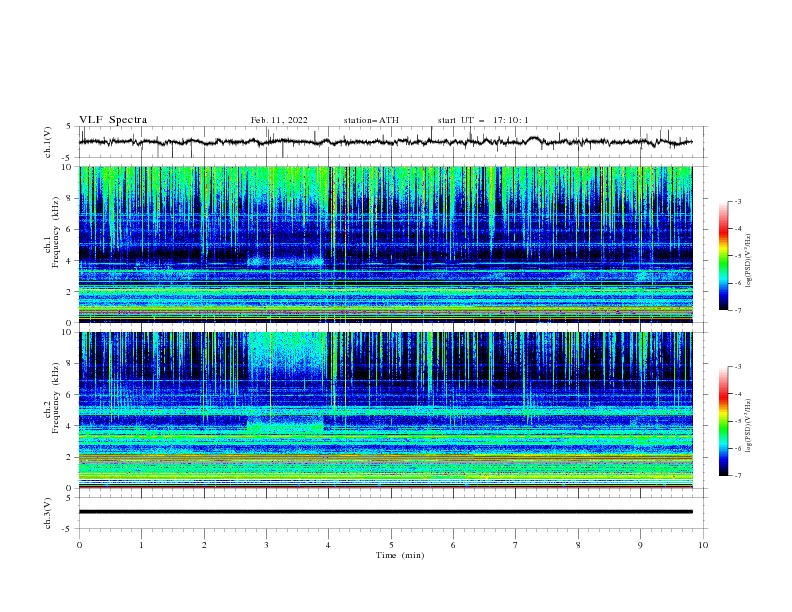Click the ch.2 frequency tick label 6

(x=70, y=395)
